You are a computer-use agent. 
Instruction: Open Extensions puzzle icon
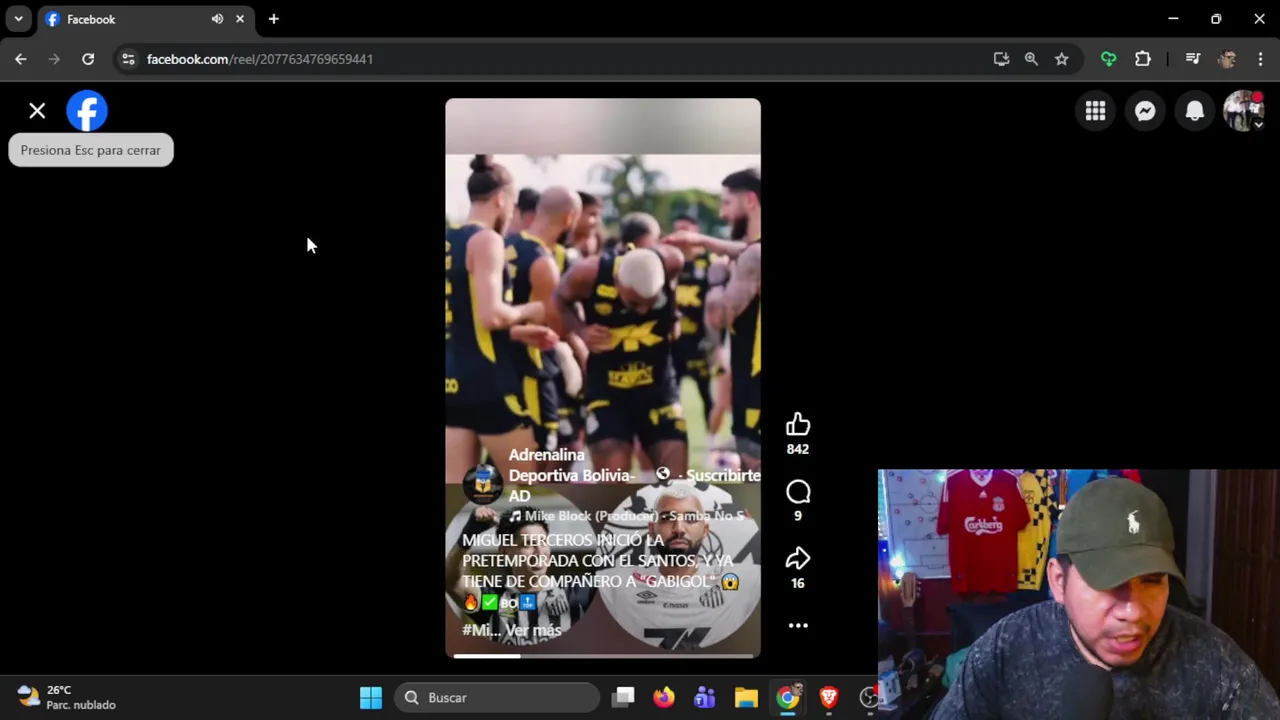coord(1143,59)
